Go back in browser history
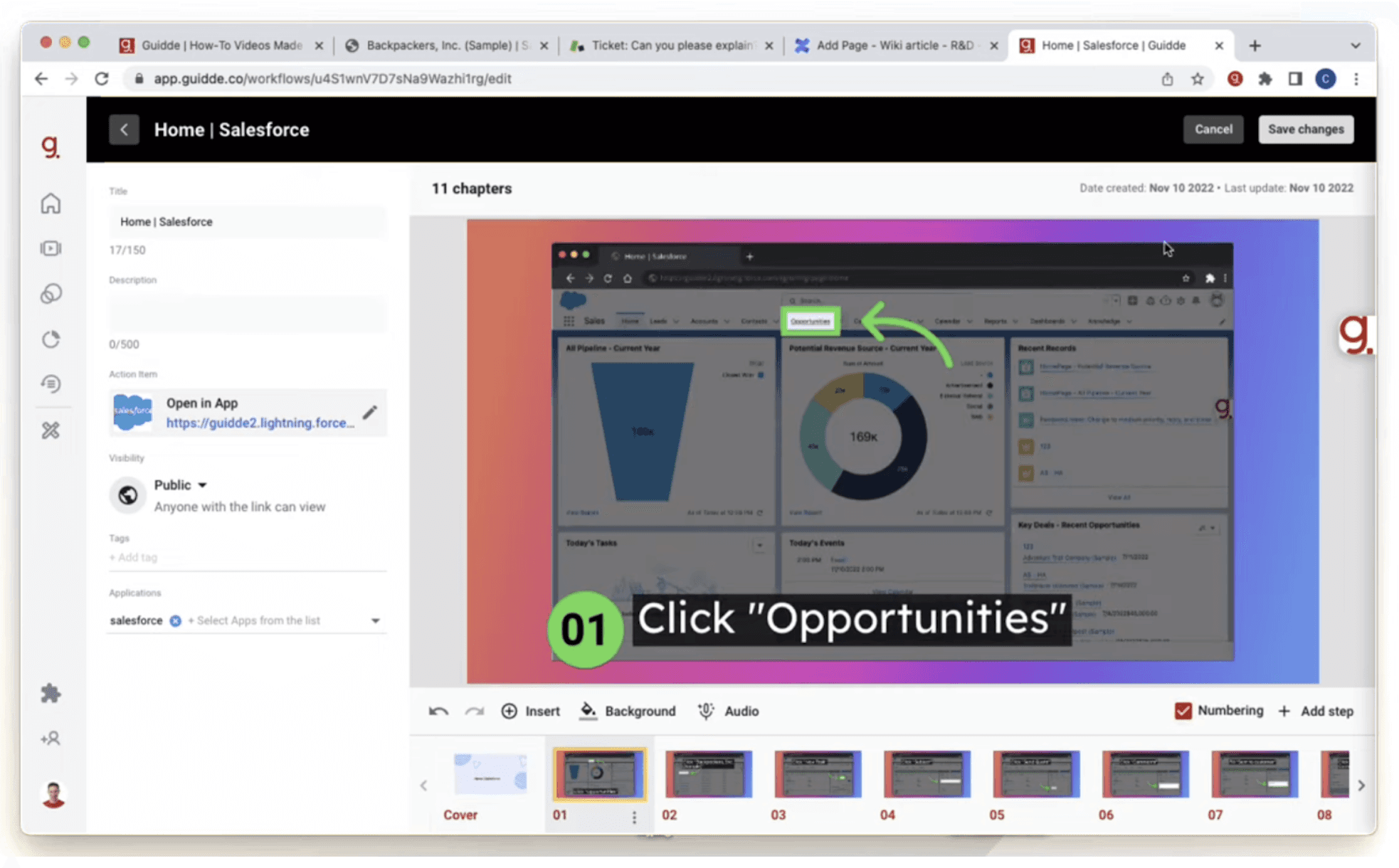Screen dimensions: 1399x868 (41, 79)
